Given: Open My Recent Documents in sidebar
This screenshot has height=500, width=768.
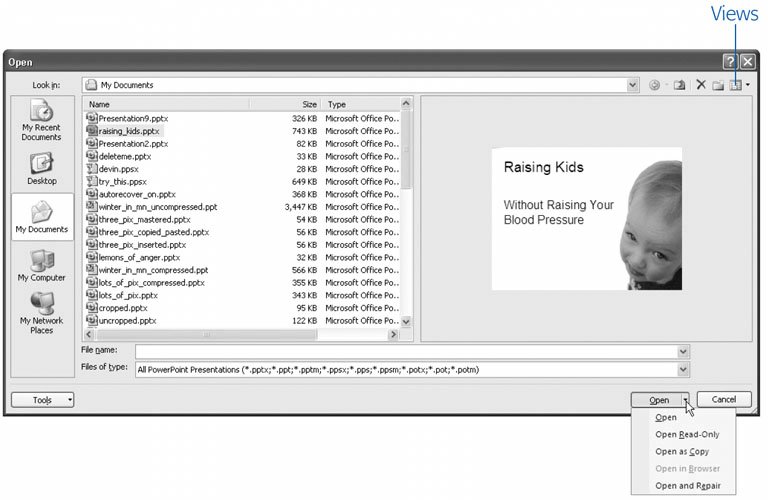Looking at the screenshot, I should (41, 122).
